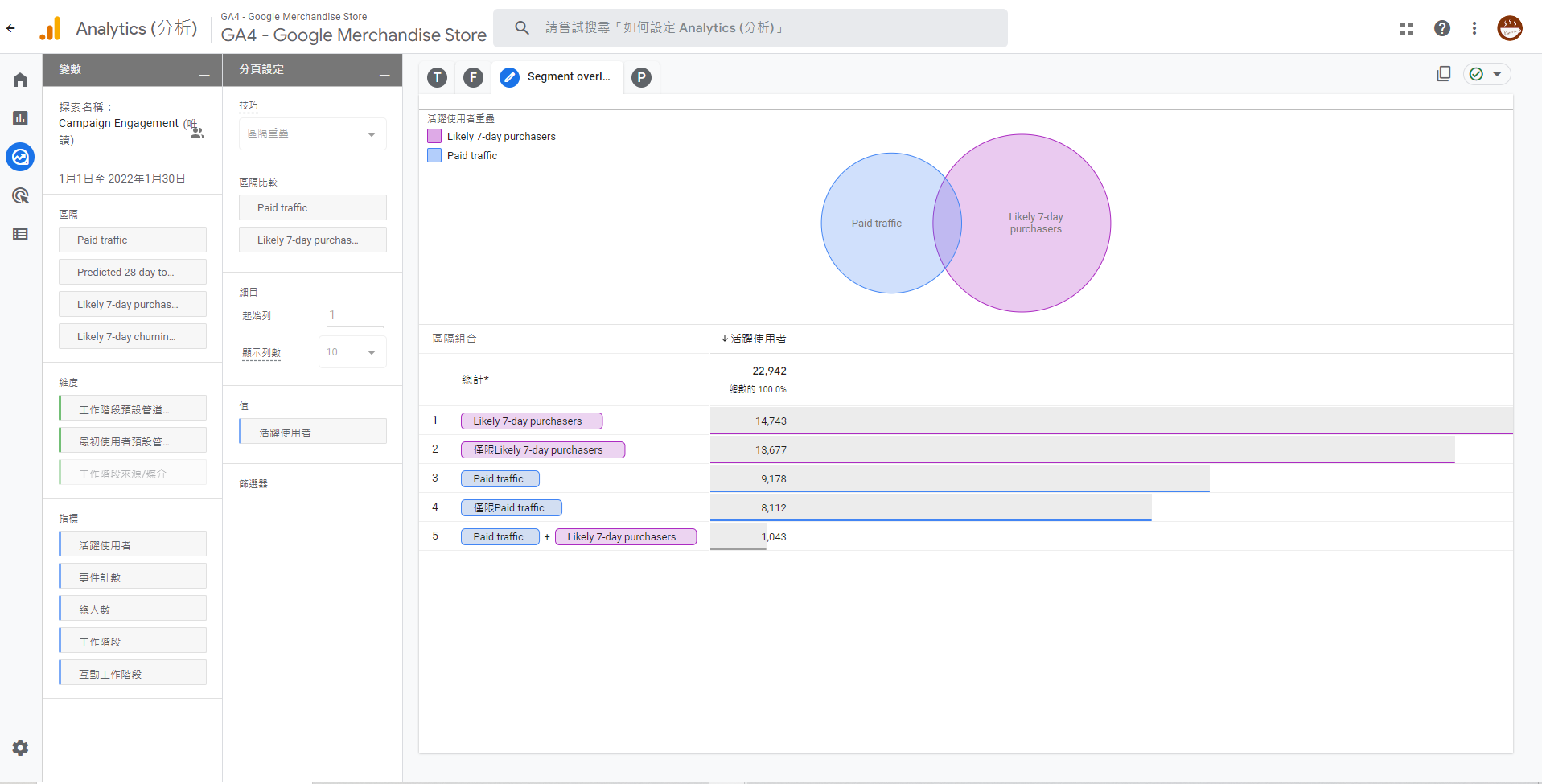Click Paid traffic in 區隔比較
1542x784 pixels.
[313, 207]
